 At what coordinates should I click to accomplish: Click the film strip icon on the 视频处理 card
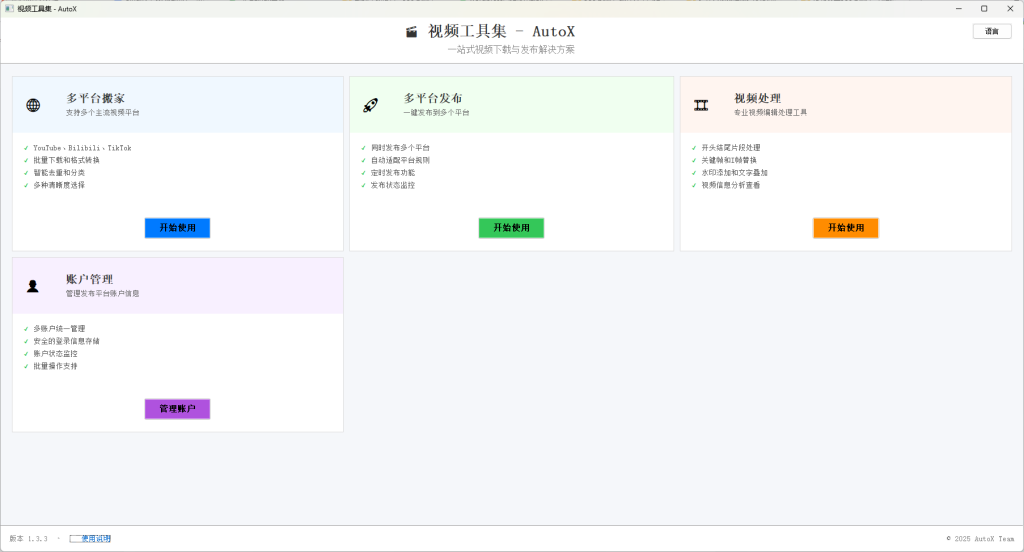701,105
